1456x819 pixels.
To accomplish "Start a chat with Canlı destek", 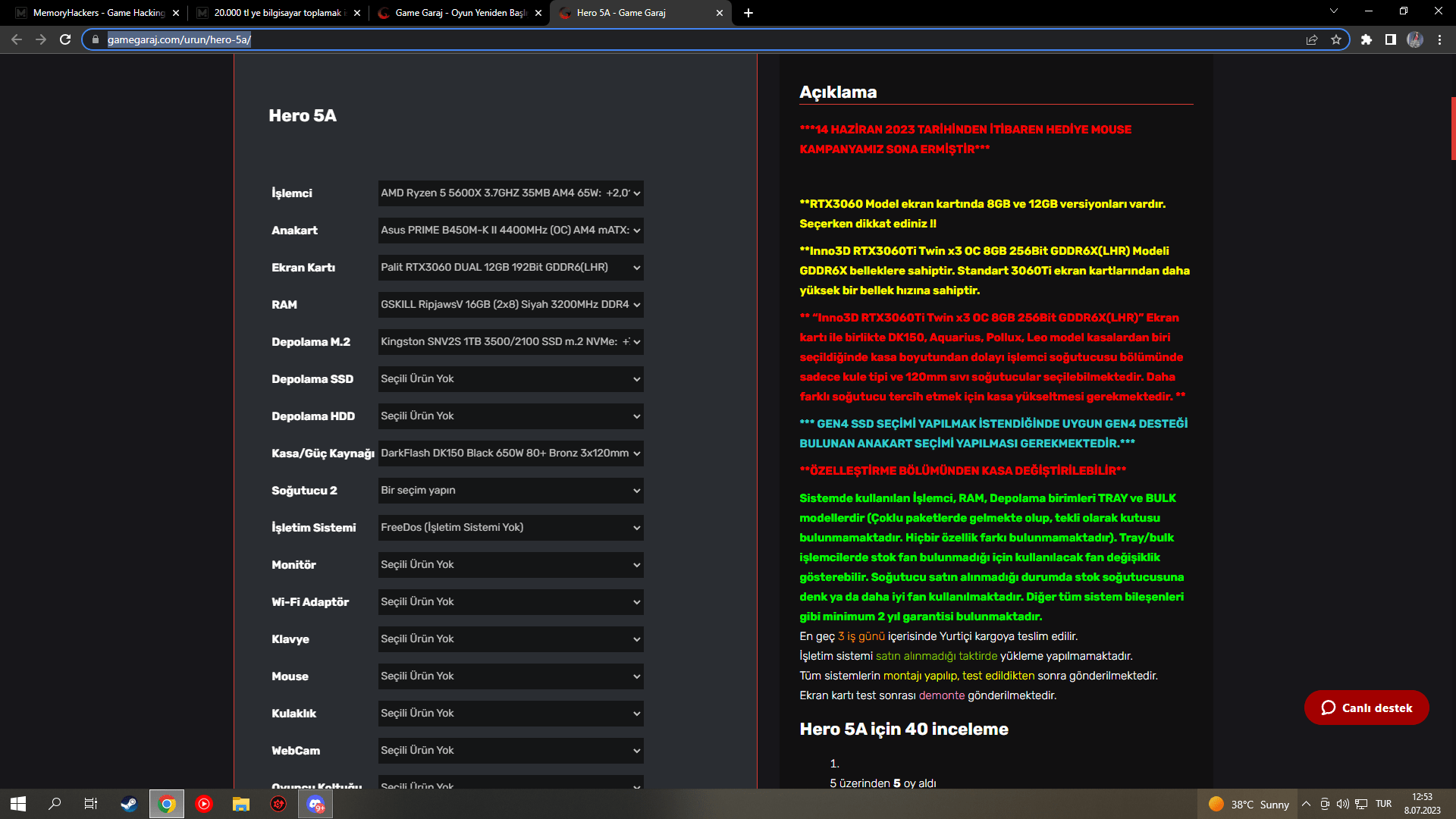I will [x=1367, y=708].
